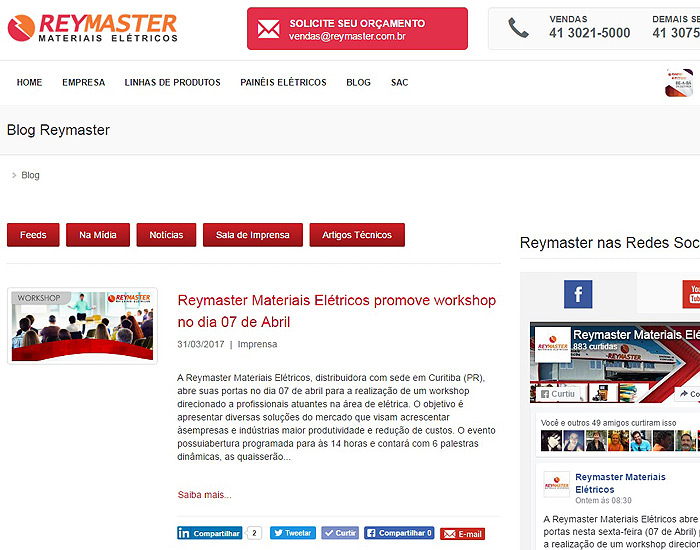The width and height of the screenshot is (700, 550).
Task: Click the Feeds button
Action: (x=33, y=235)
